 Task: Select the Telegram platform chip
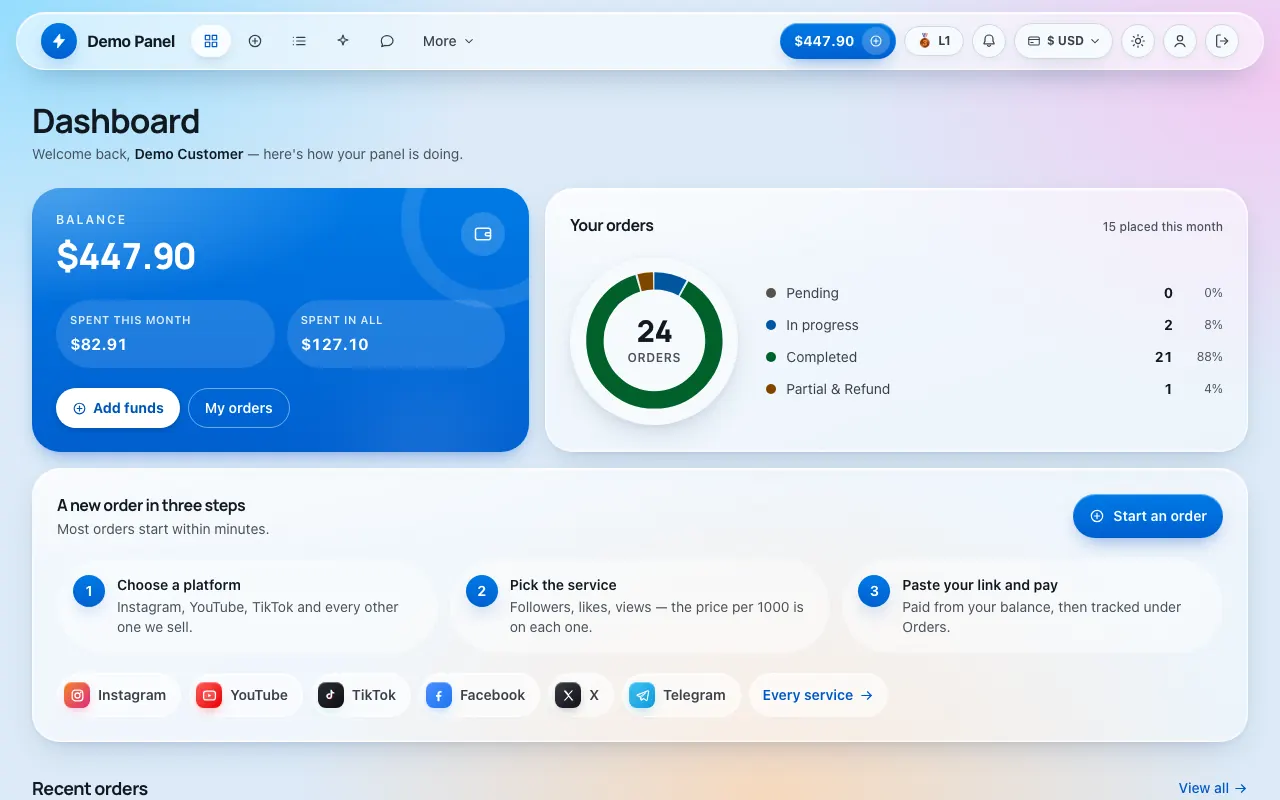pos(681,695)
